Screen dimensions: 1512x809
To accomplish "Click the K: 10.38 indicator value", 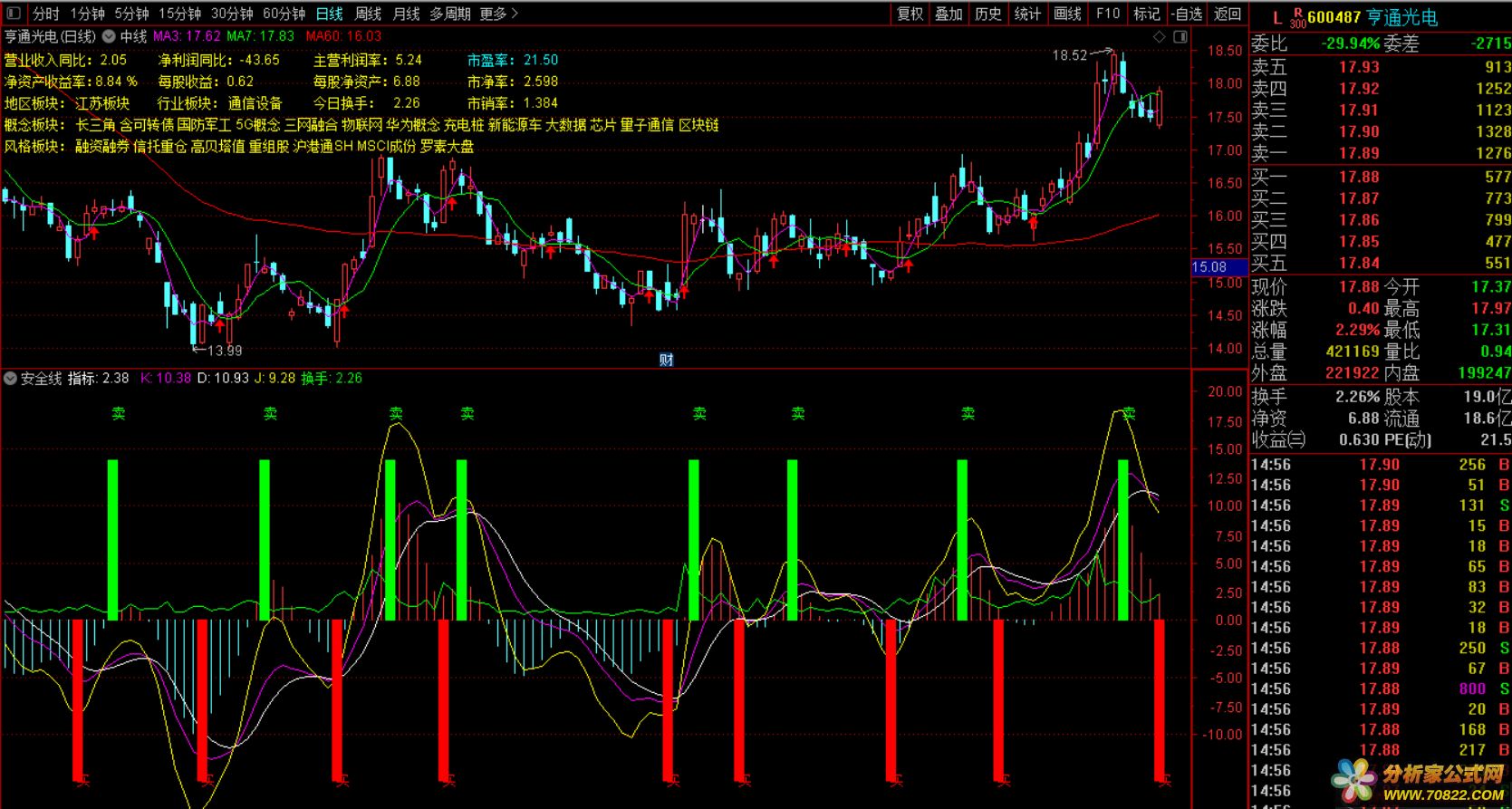I will (164, 378).
